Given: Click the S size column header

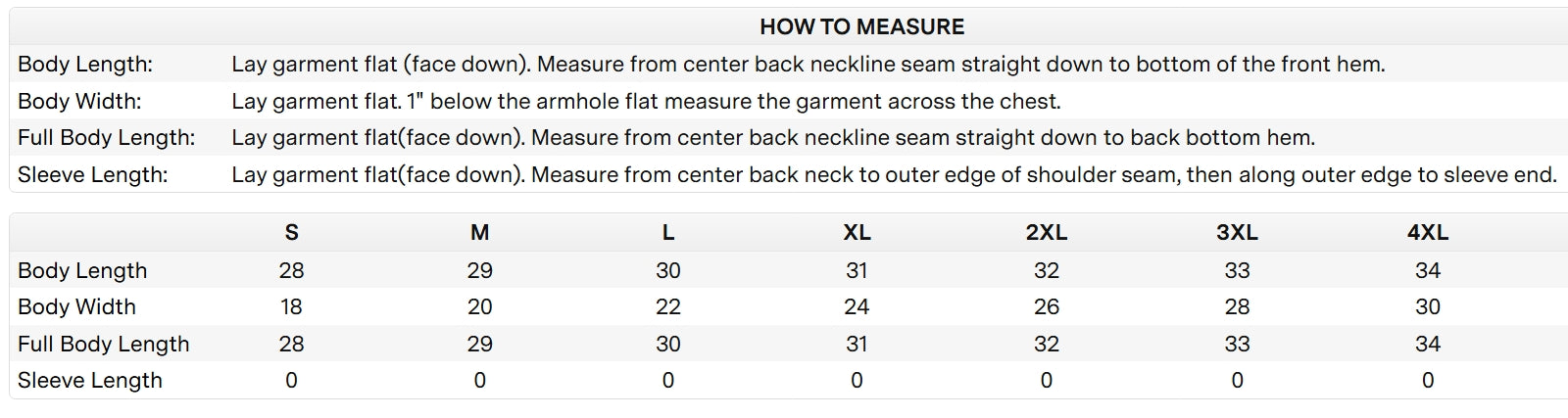Looking at the screenshot, I should pyautogui.click(x=291, y=233).
